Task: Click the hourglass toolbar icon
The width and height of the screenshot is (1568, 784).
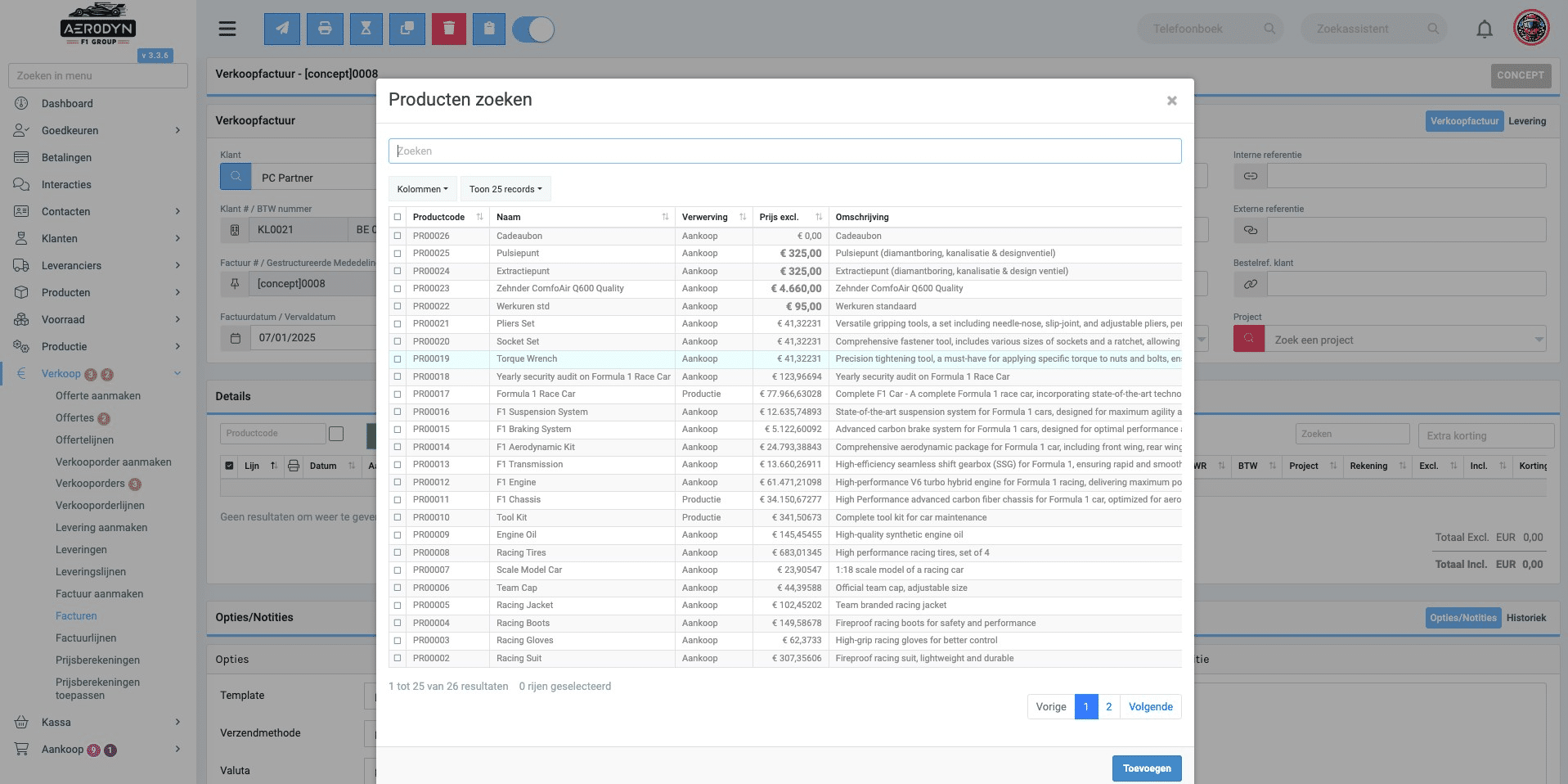Action: point(366,29)
